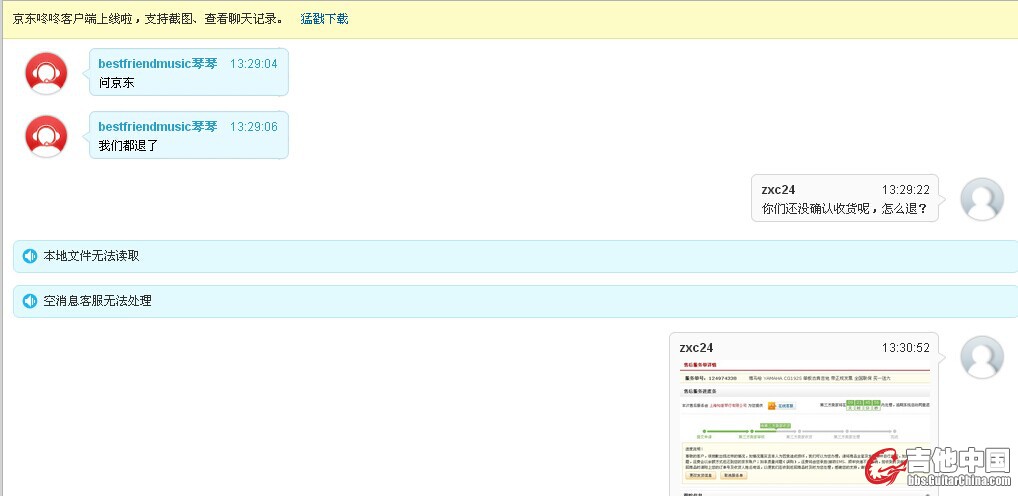Click zxc24's avatar next to 13:30:52 message

(981, 357)
